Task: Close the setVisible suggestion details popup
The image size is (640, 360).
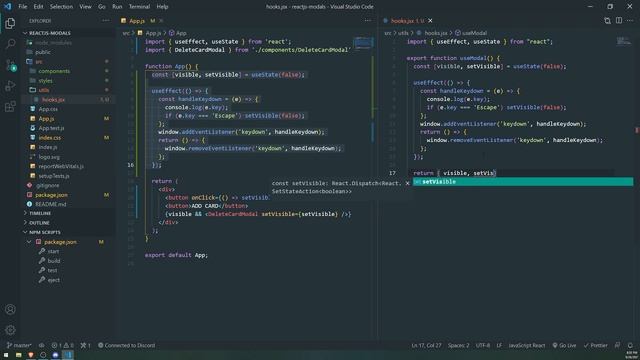Action: pyautogui.click(x=407, y=183)
